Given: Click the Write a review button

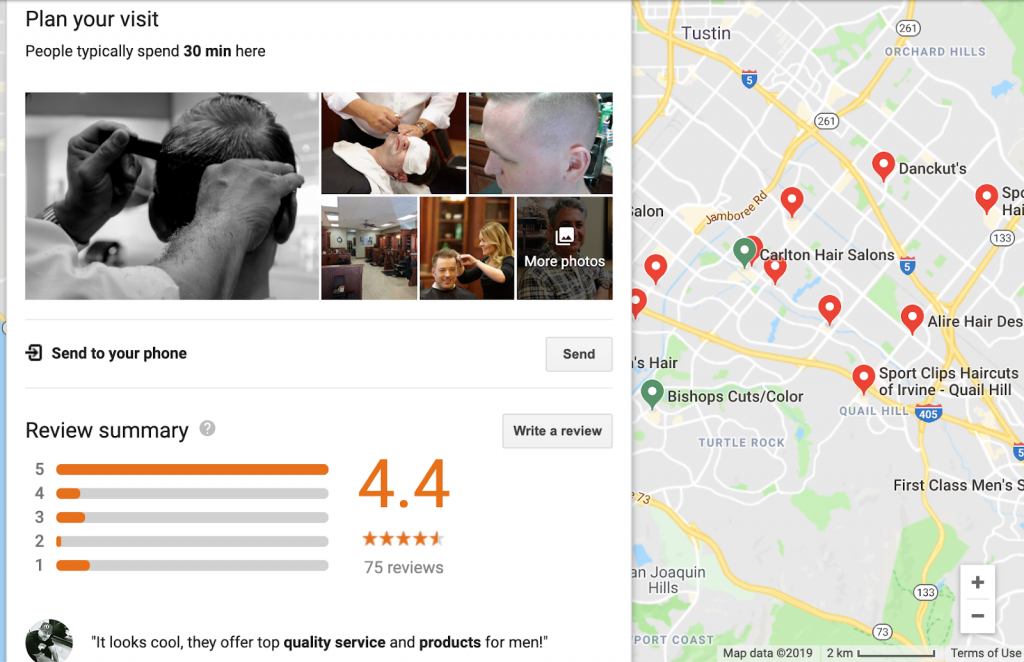Looking at the screenshot, I should tap(557, 431).
